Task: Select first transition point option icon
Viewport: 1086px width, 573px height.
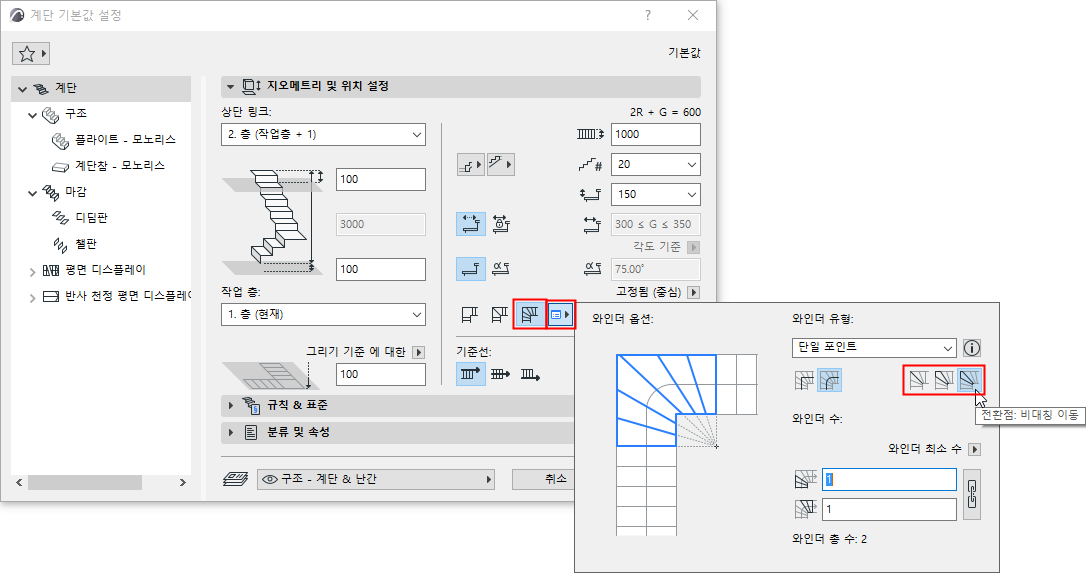Action: click(918, 380)
